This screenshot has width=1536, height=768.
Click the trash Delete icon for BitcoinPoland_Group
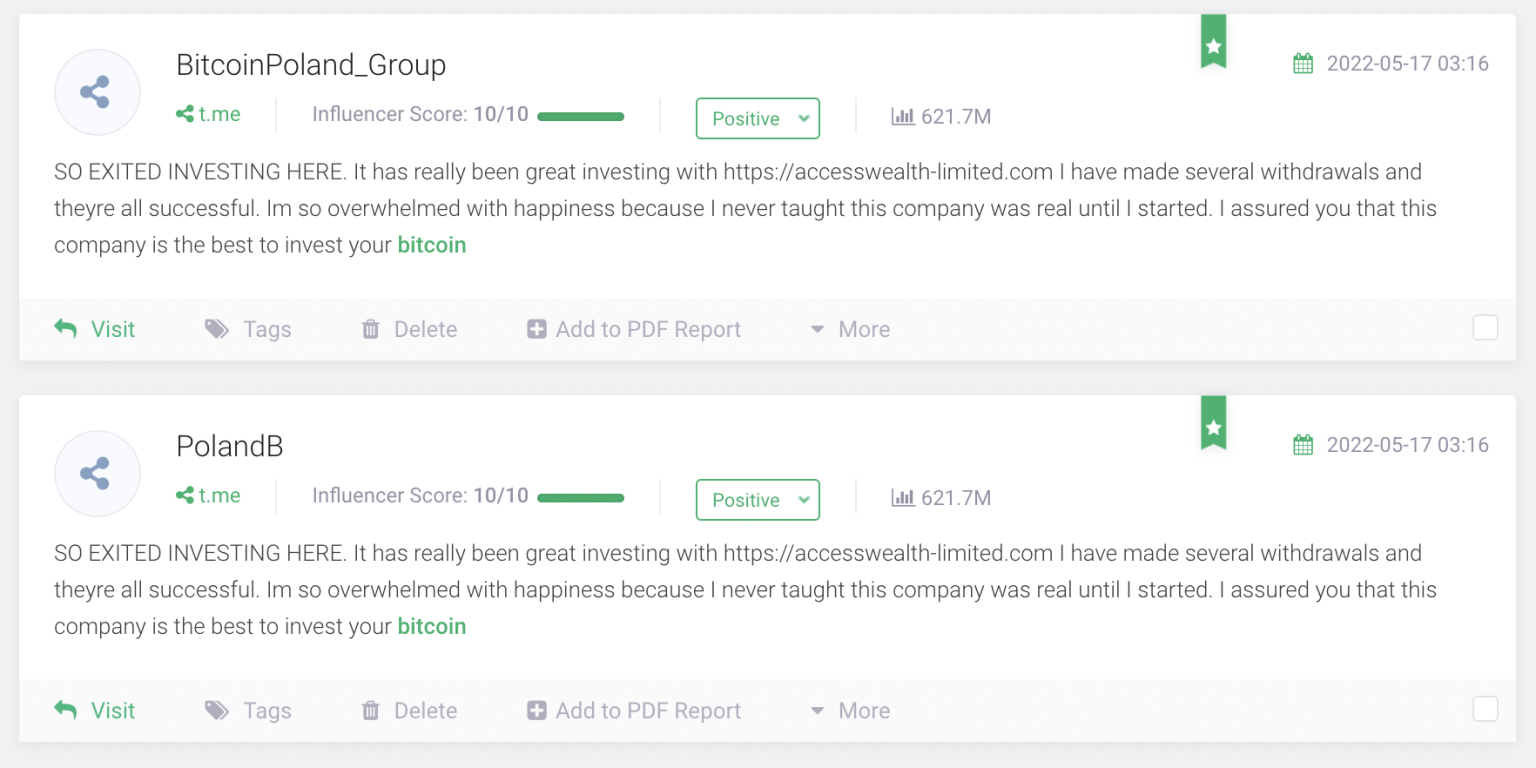[371, 328]
